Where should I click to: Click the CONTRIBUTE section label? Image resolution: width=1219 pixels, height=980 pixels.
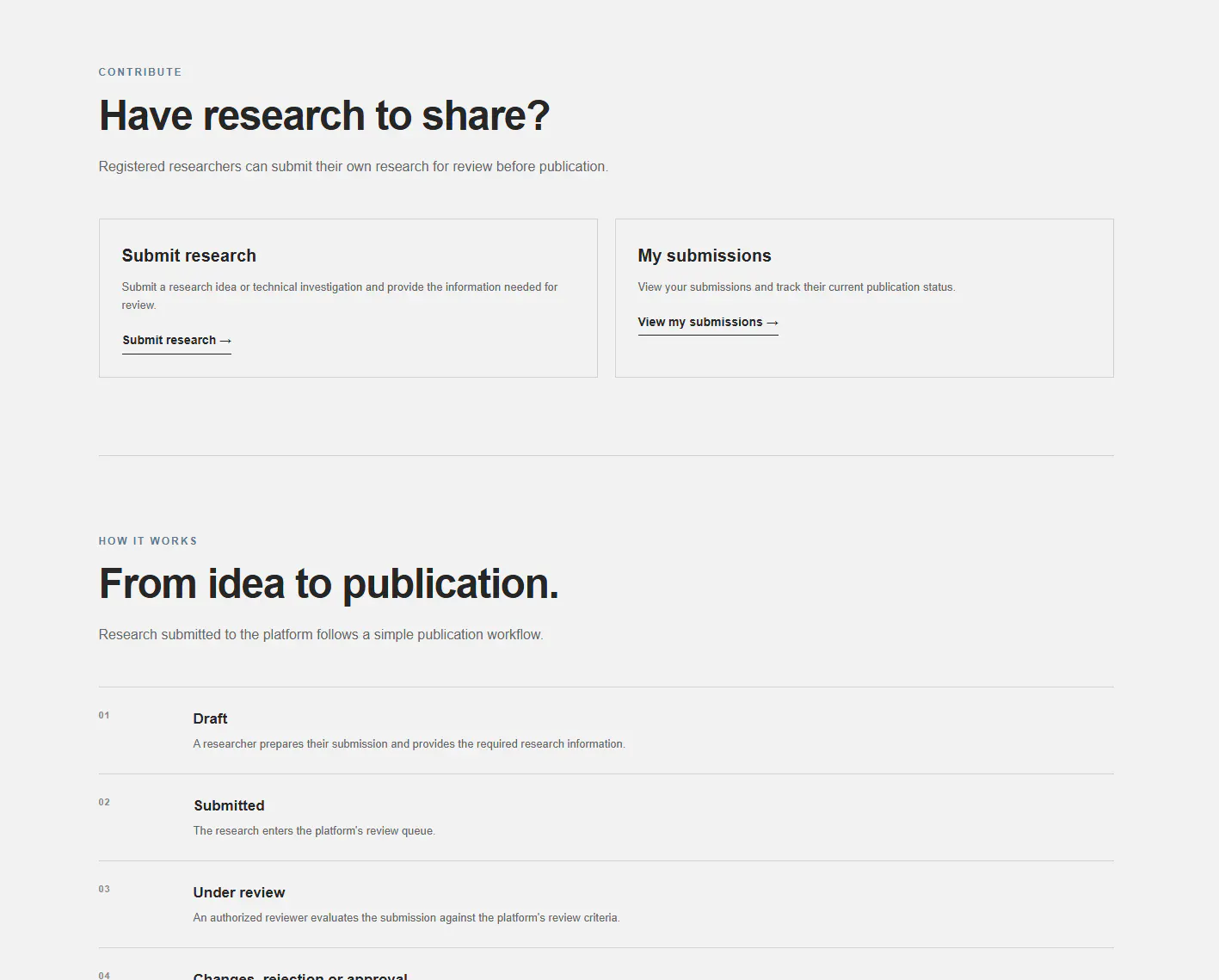140,72
